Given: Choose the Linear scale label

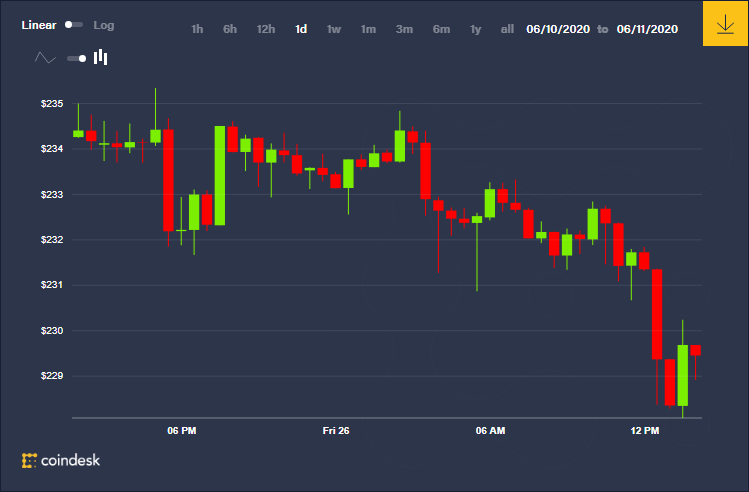Looking at the screenshot, I should (39, 25).
